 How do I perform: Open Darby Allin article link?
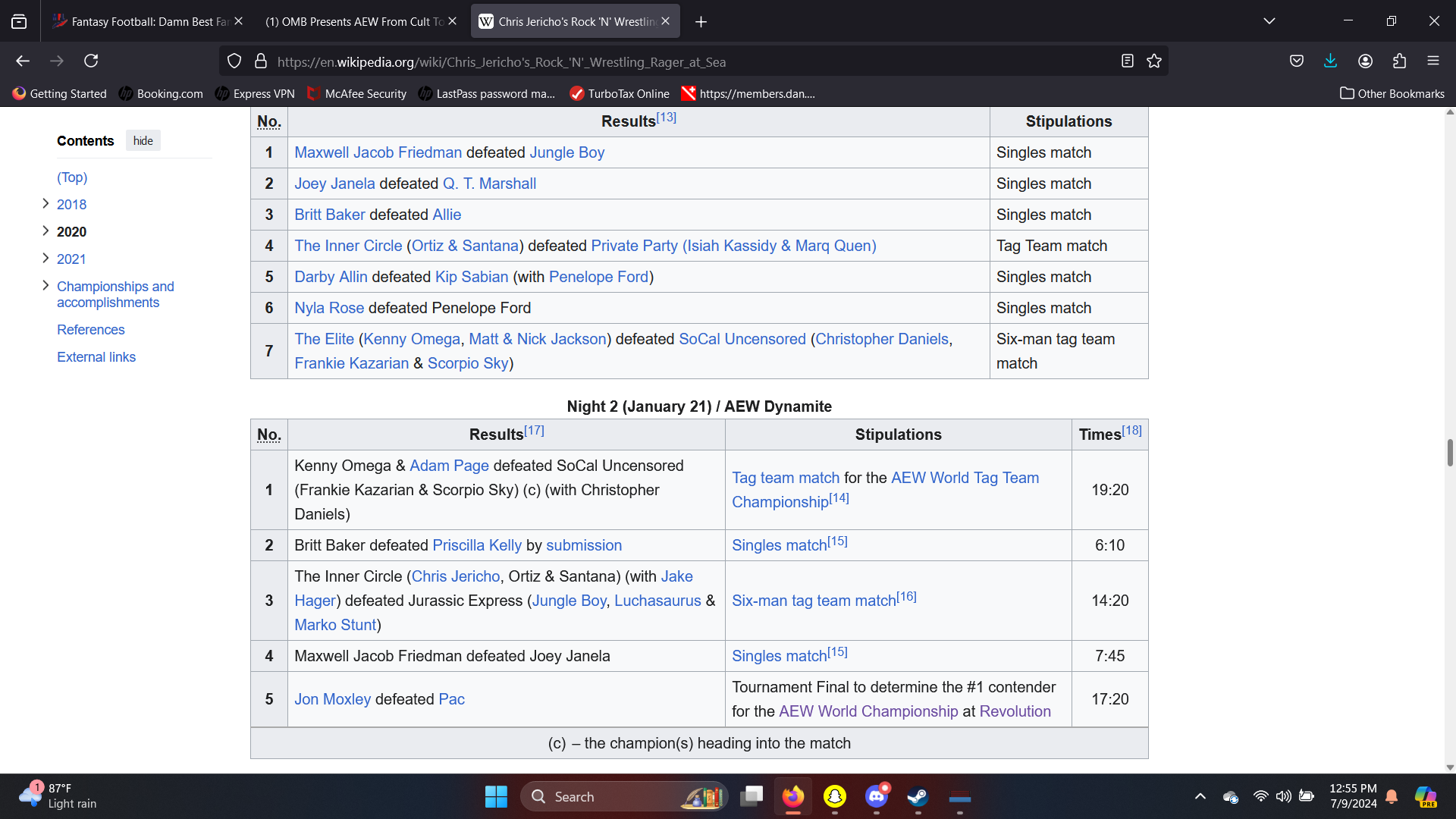[x=331, y=277]
